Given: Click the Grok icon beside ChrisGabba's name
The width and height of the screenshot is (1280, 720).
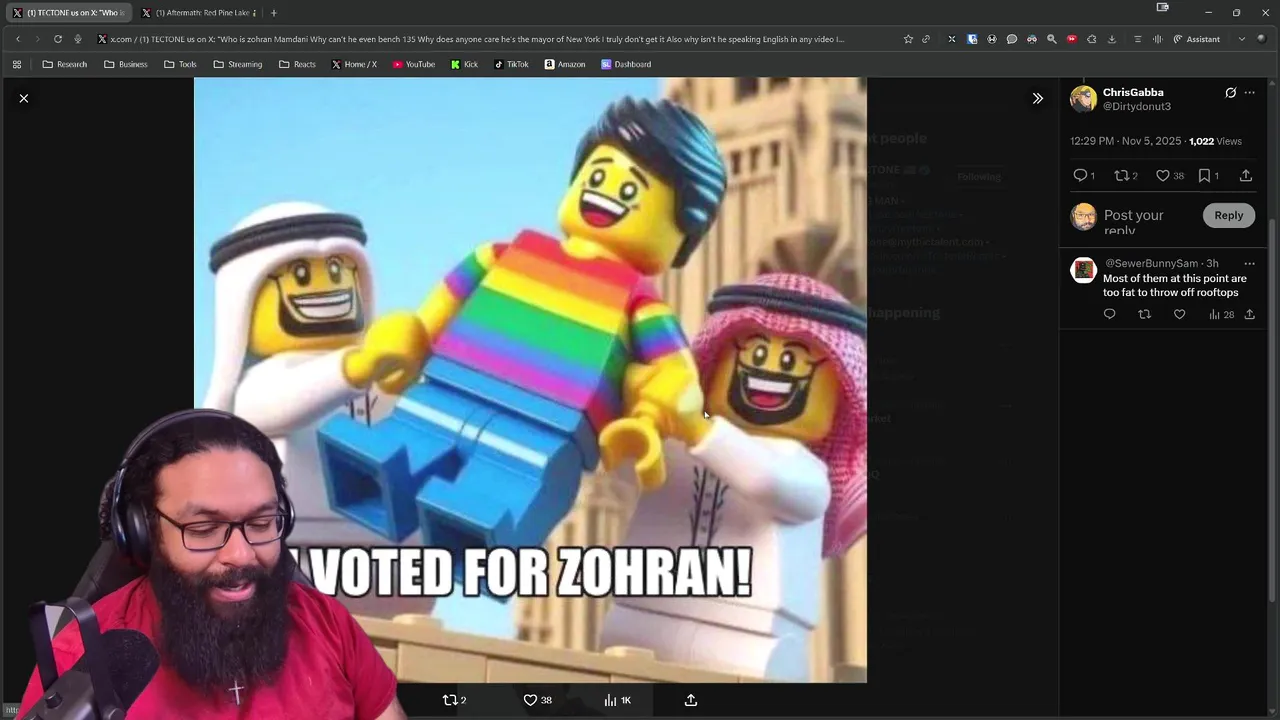Looking at the screenshot, I should pyautogui.click(x=1231, y=93).
